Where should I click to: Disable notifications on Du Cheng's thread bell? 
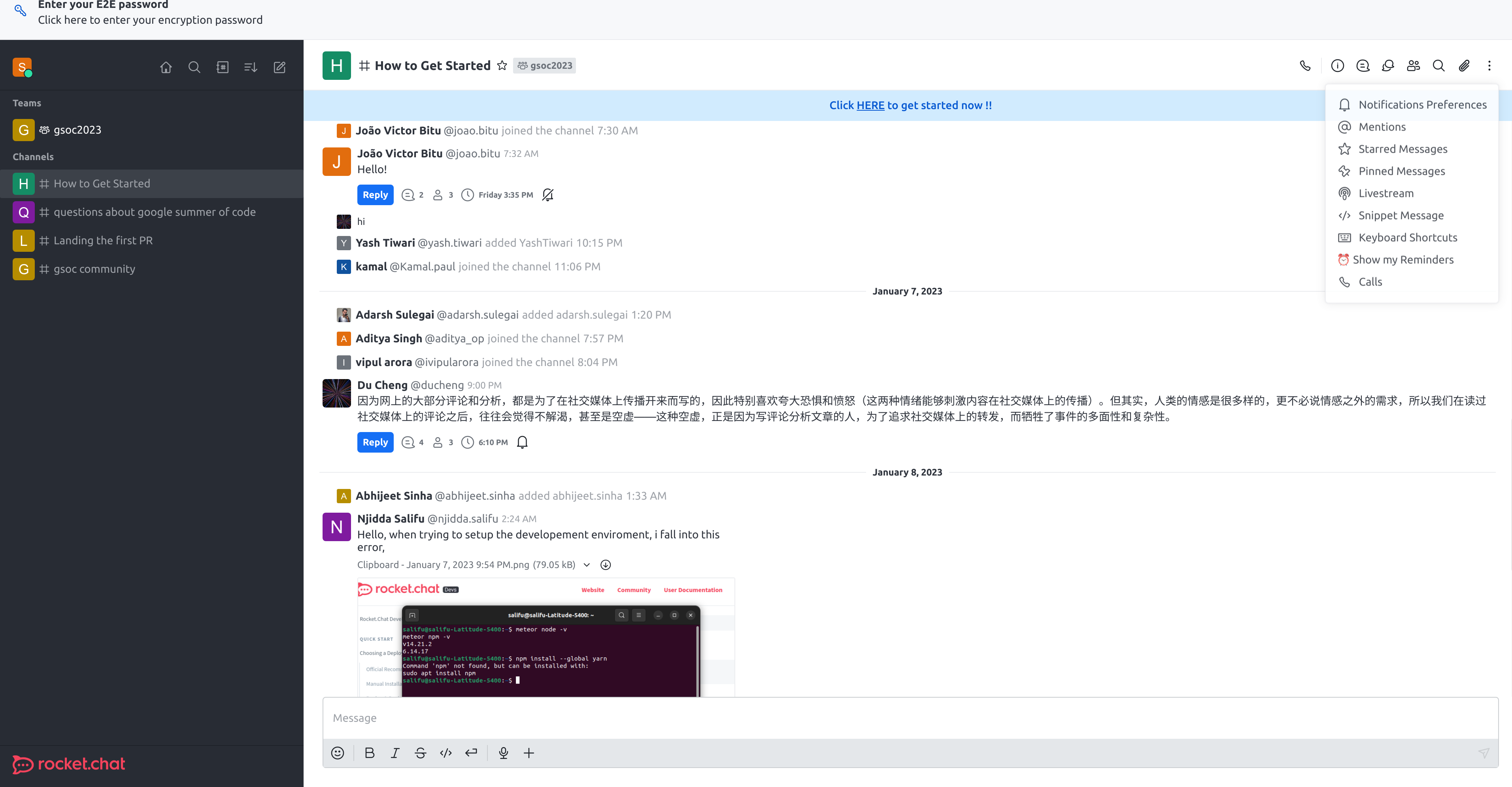pos(522,442)
